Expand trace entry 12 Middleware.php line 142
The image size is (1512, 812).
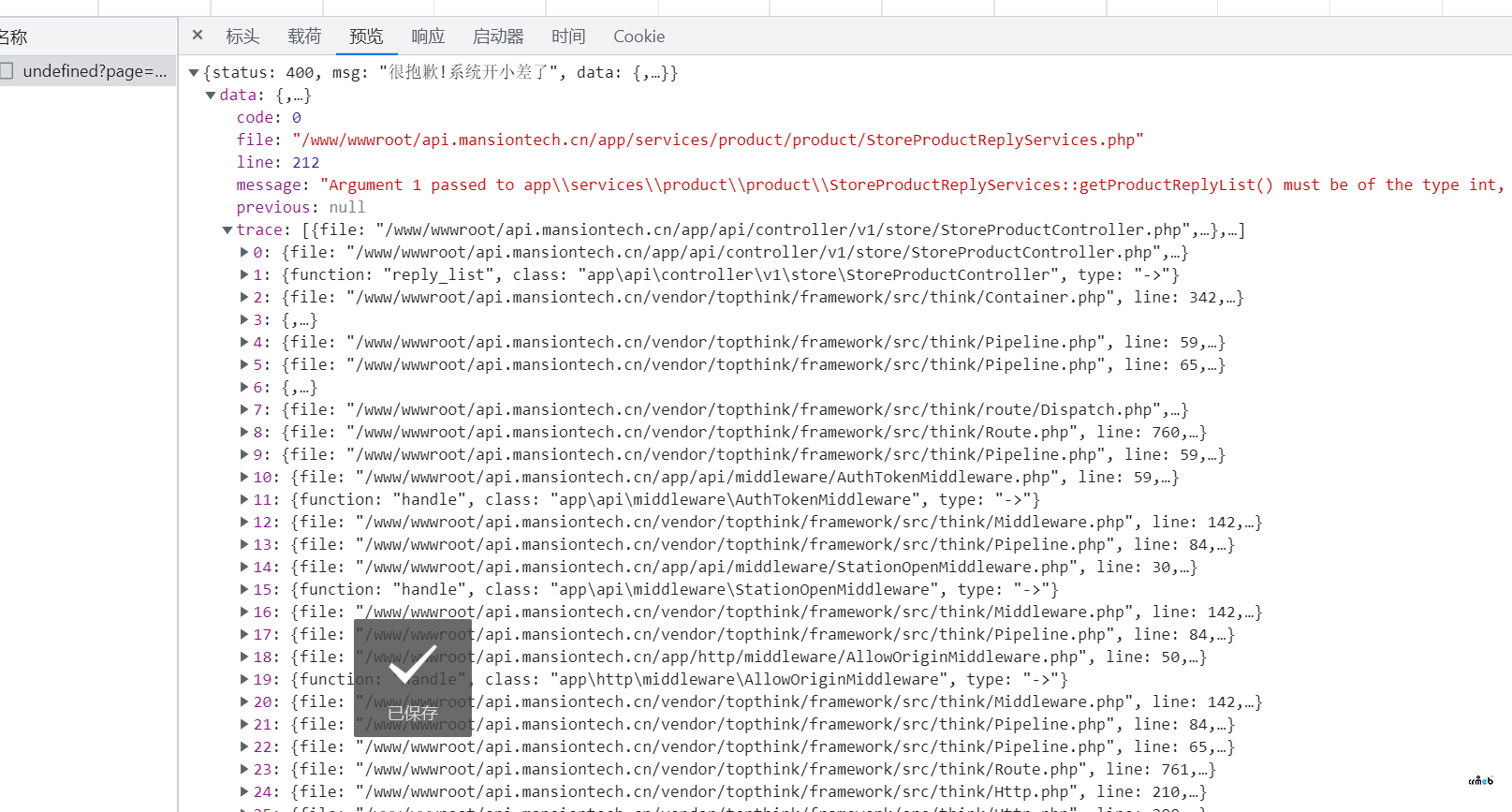(244, 522)
